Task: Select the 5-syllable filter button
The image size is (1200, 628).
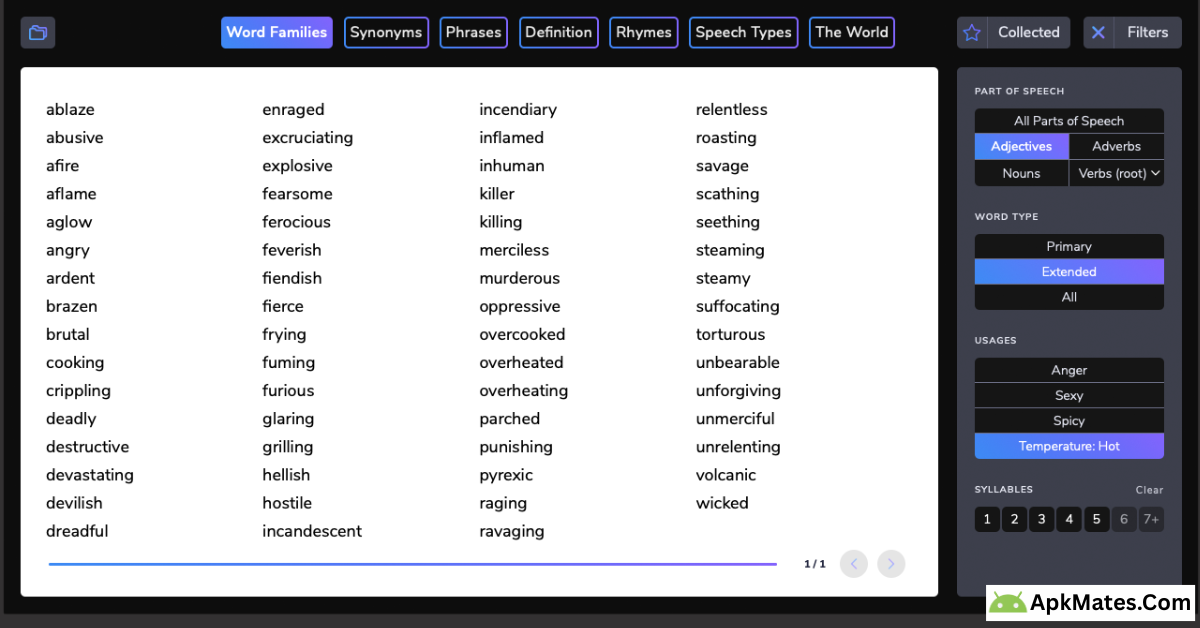Action: (x=1096, y=519)
